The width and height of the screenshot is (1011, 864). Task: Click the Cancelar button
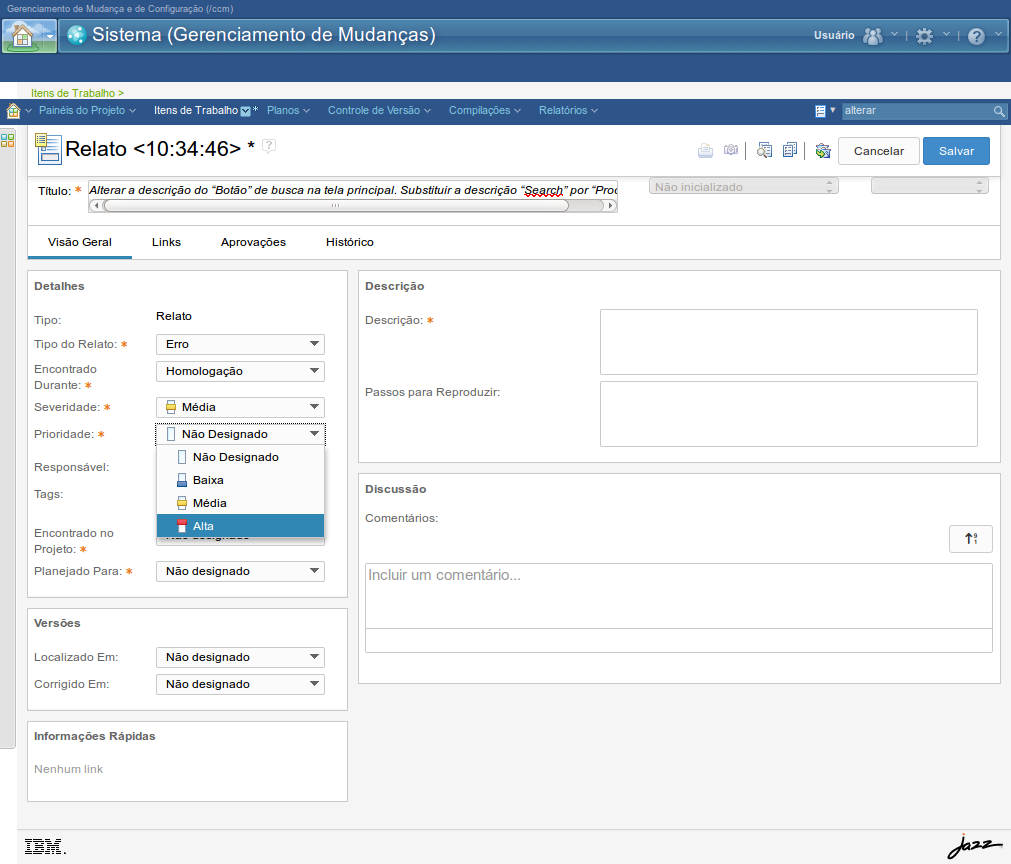[x=879, y=152]
